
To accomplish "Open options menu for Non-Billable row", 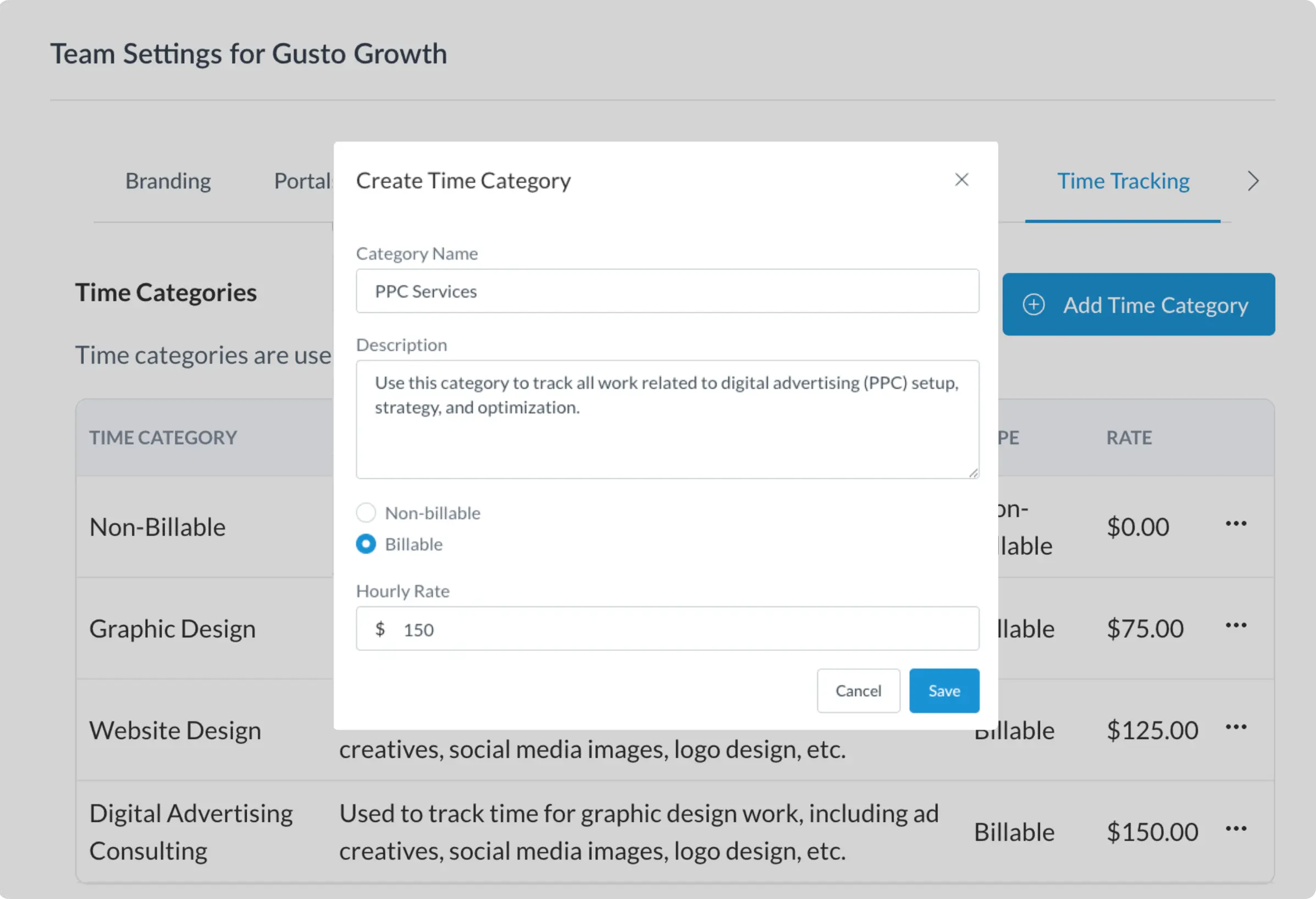I will [x=1236, y=524].
